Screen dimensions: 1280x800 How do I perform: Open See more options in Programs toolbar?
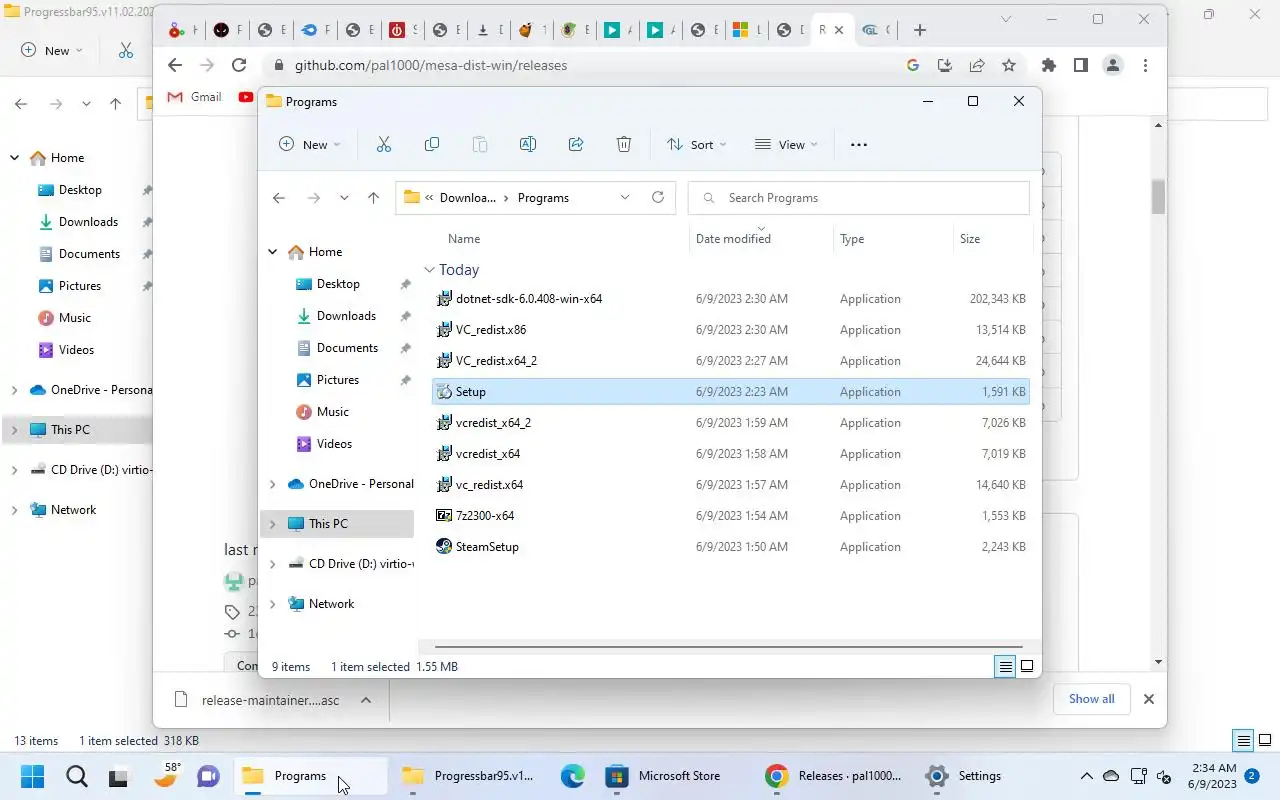[x=859, y=145]
